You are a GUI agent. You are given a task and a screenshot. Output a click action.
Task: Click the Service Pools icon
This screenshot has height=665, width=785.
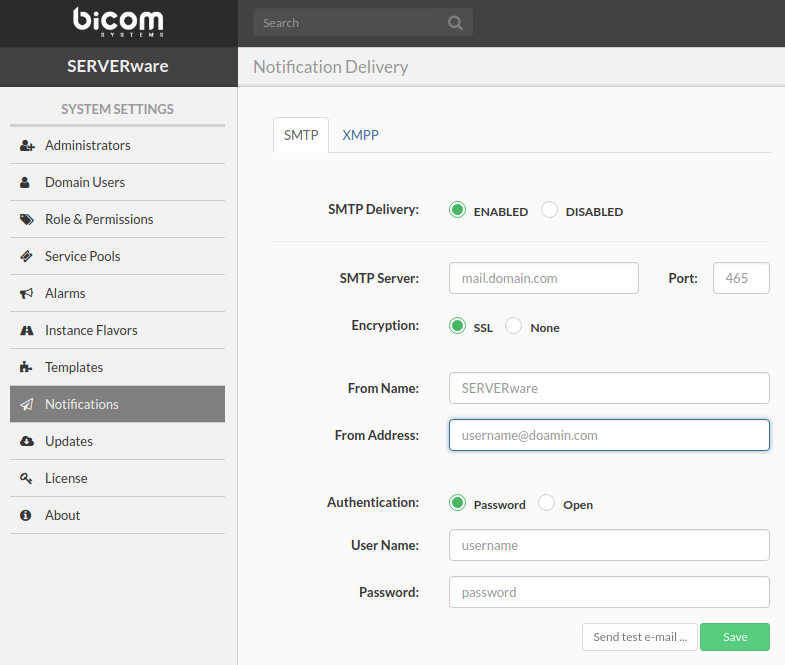[x=27, y=257]
